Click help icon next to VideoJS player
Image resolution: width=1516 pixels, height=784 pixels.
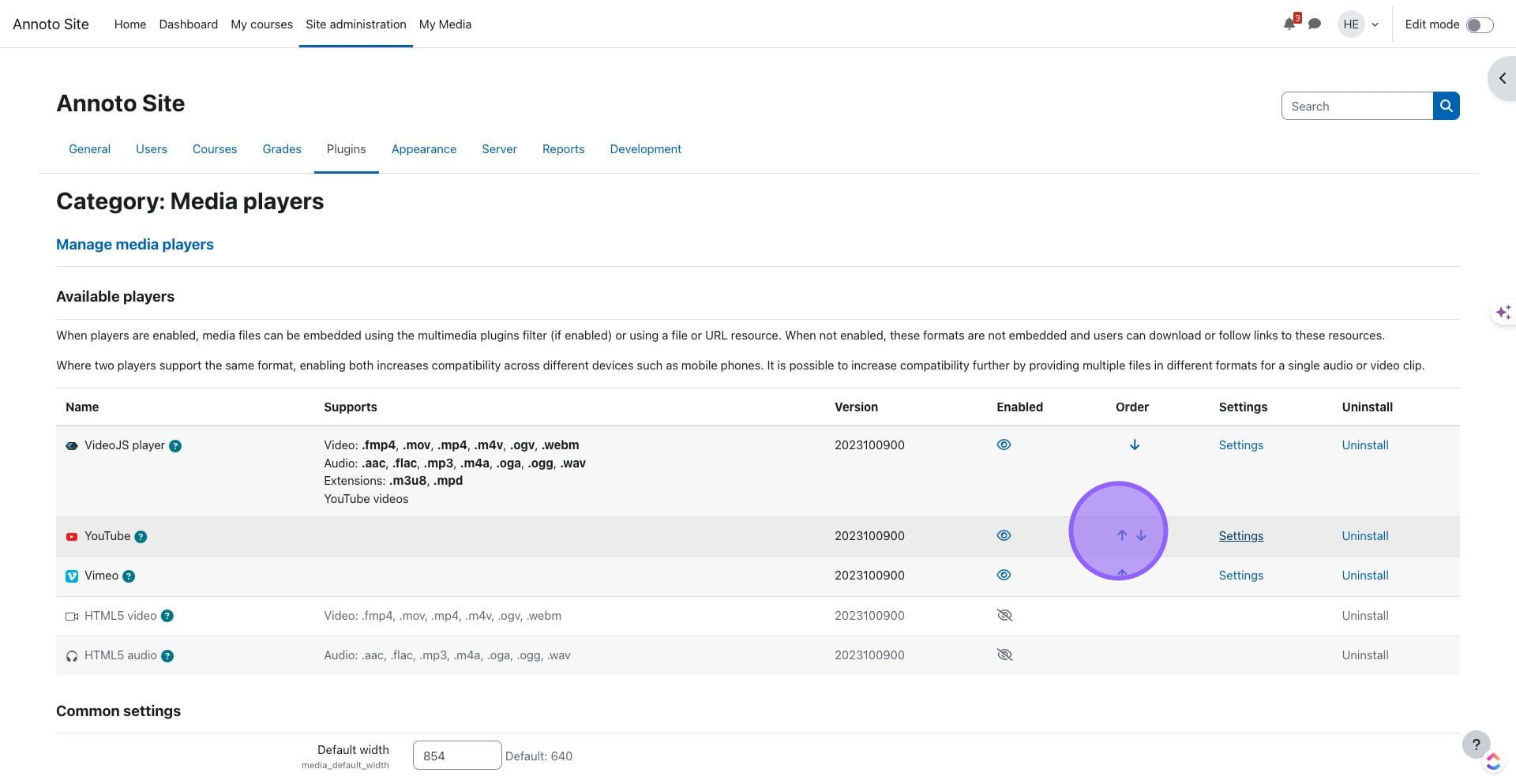[175, 446]
